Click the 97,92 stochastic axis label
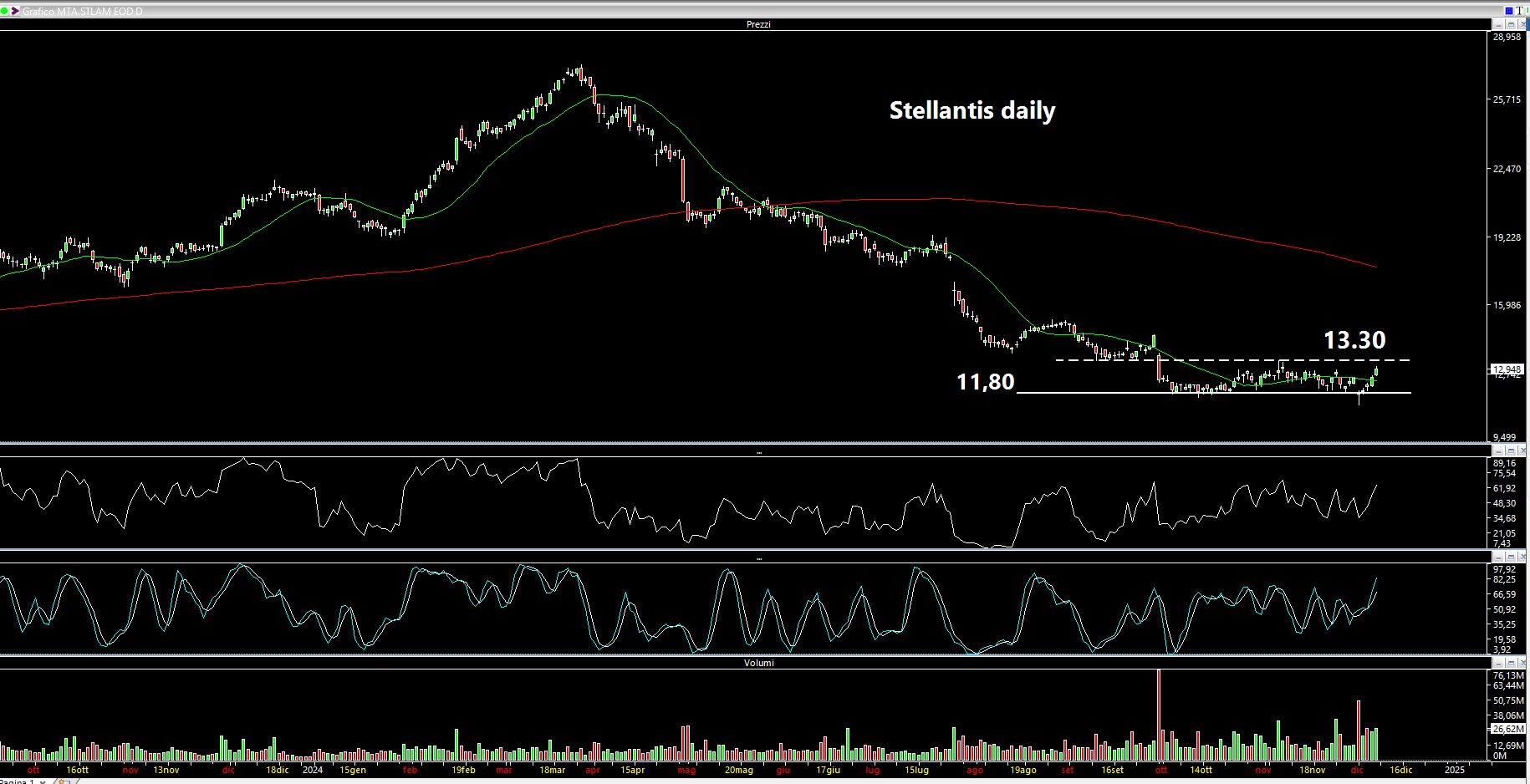This screenshot has height=784, width=1530. [x=1505, y=569]
